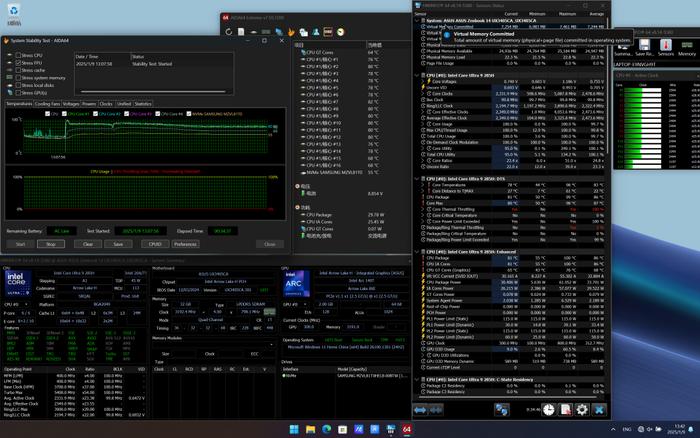Open the AIDA64 monitor diagnostics icon
This screenshot has height=438, width=700.
tap(304, 32)
